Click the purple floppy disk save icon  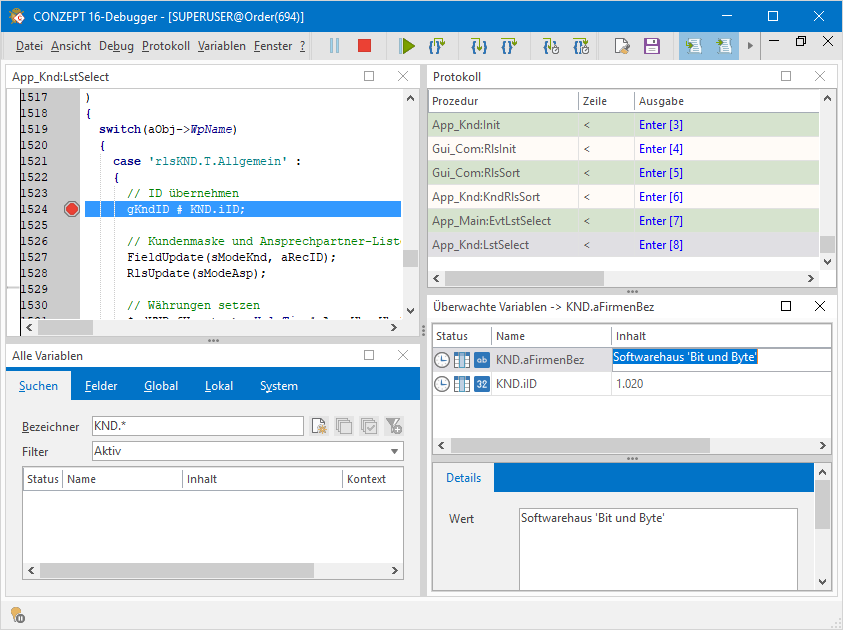[x=651, y=46]
